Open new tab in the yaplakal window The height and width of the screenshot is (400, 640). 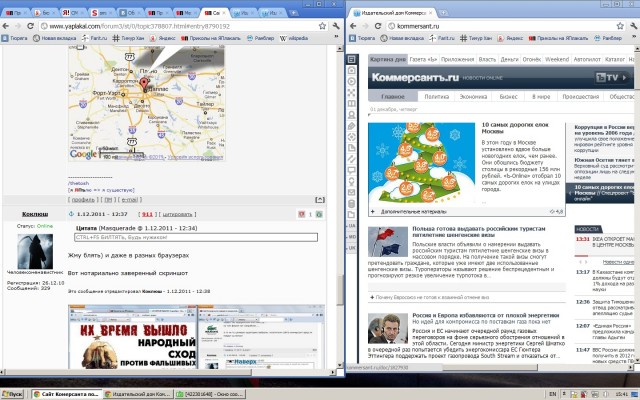(x=293, y=13)
